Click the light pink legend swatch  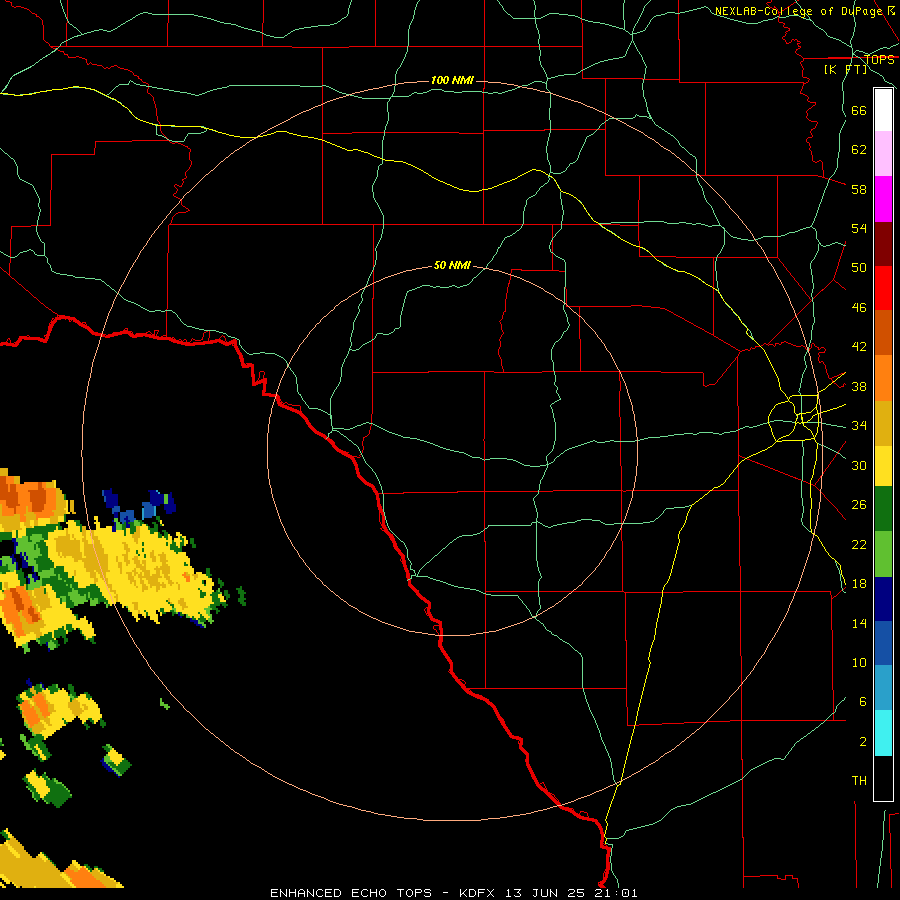click(x=883, y=153)
